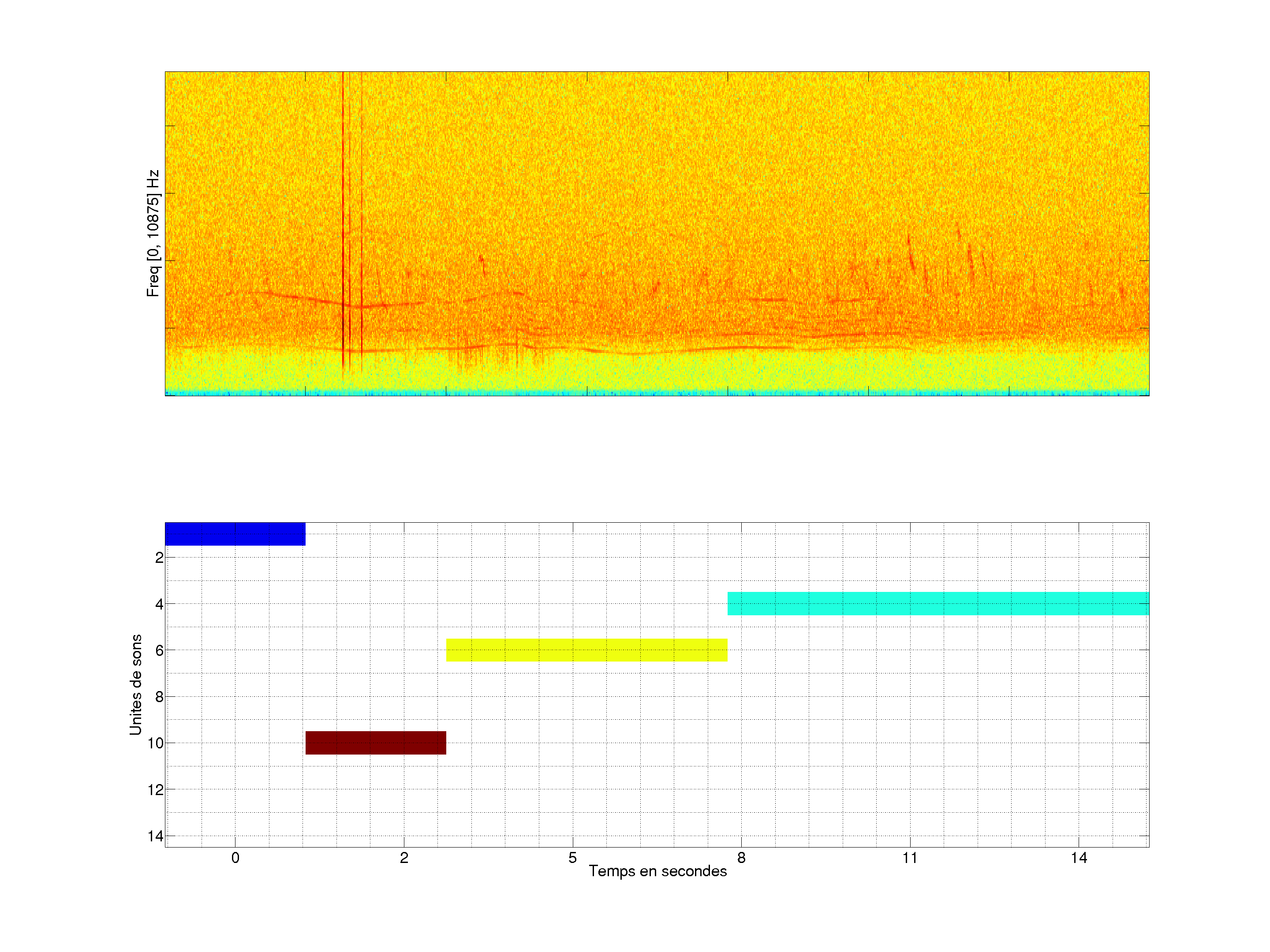
Task: Click the 'Unites de sons' axis label
Action: click(x=135, y=684)
